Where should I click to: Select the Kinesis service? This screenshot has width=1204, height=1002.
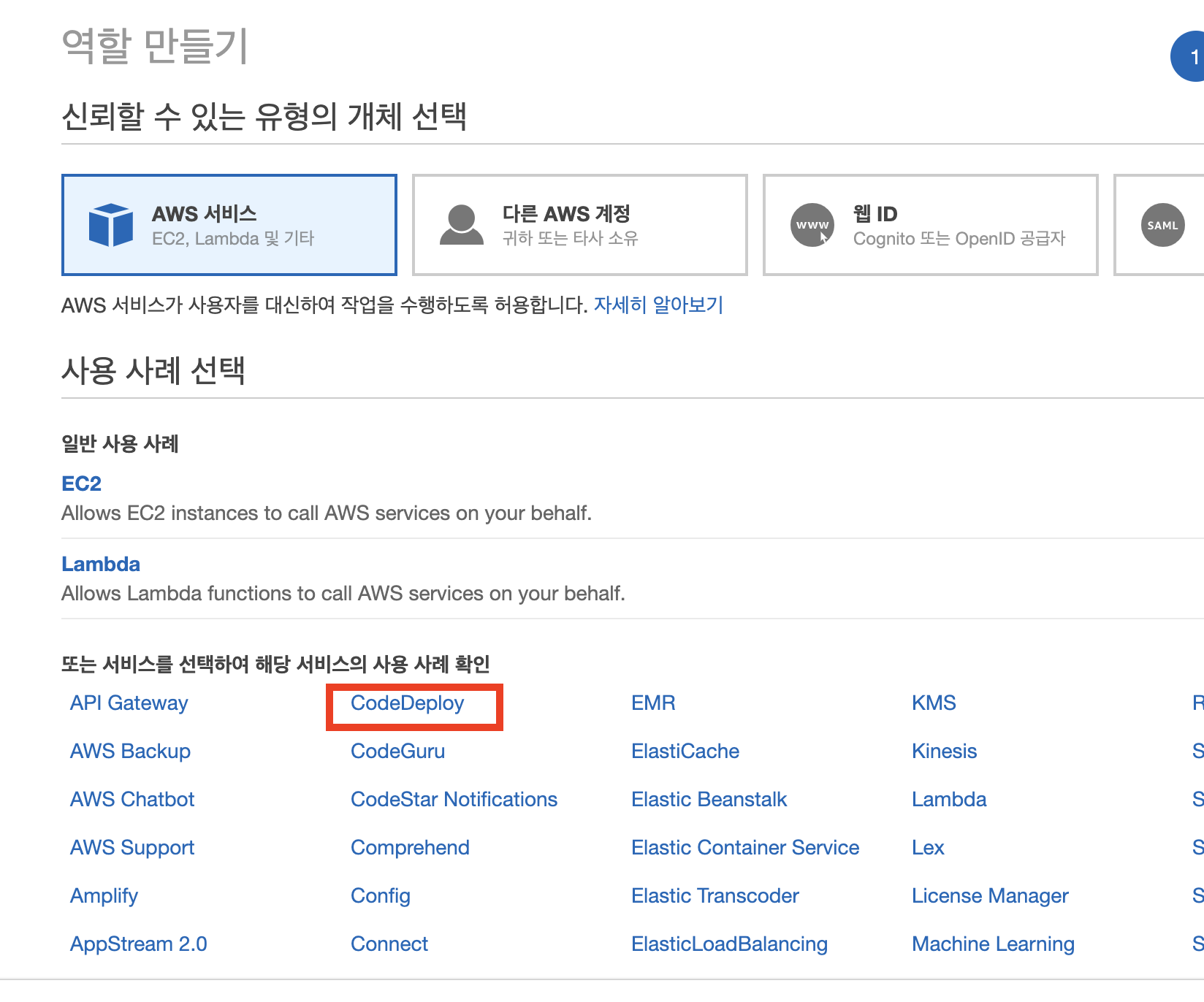[945, 751]
